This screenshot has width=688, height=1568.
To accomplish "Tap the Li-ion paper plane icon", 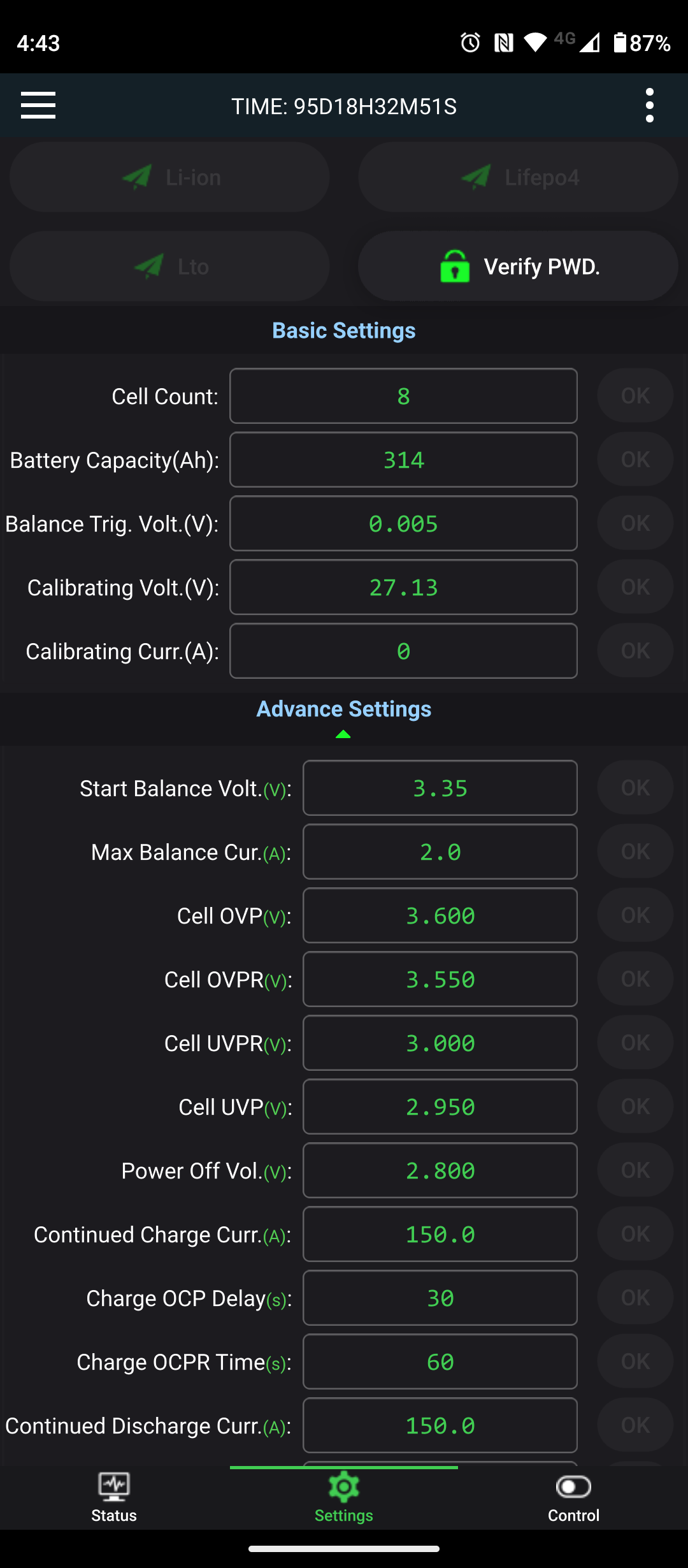I will click(x=137, y=177).
